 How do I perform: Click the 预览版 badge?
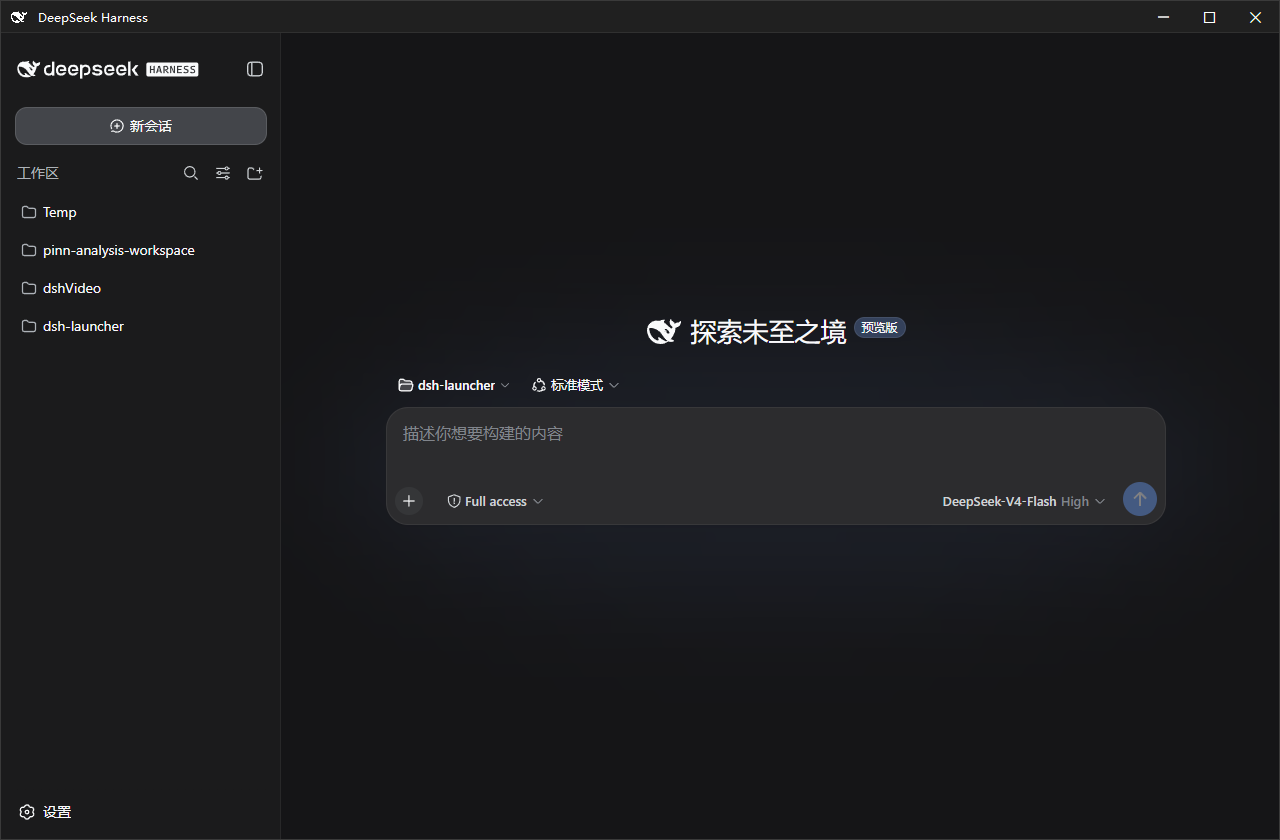click(x=880, y=327)
